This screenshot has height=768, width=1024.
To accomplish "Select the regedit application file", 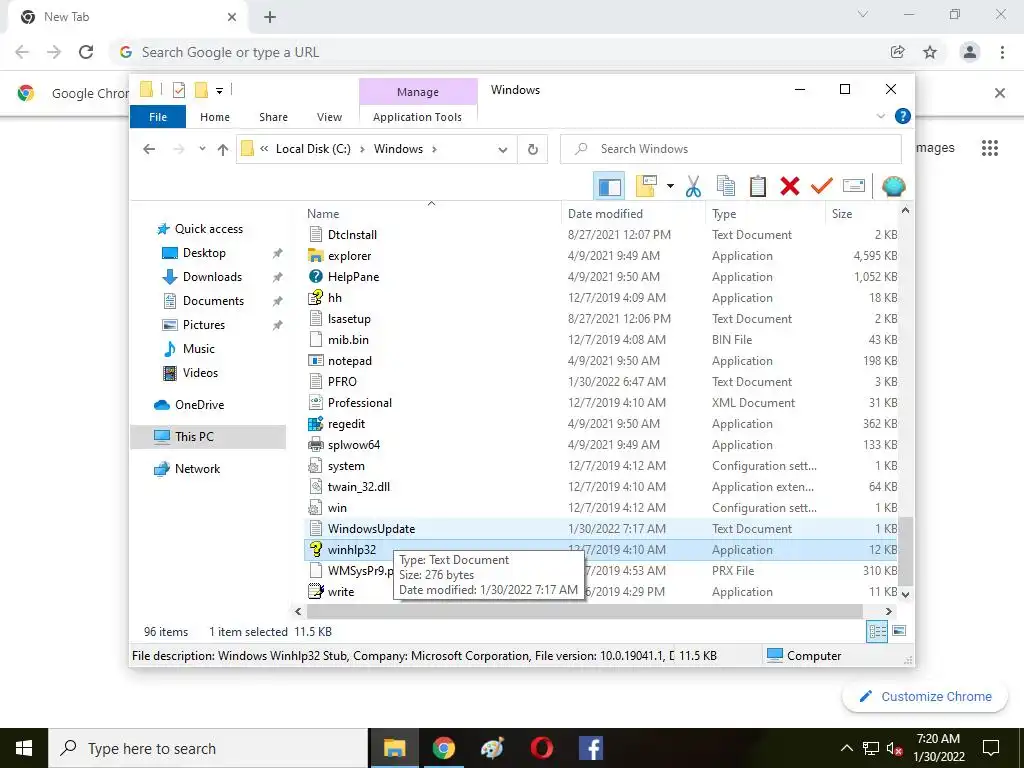I will tap(601, 424).
